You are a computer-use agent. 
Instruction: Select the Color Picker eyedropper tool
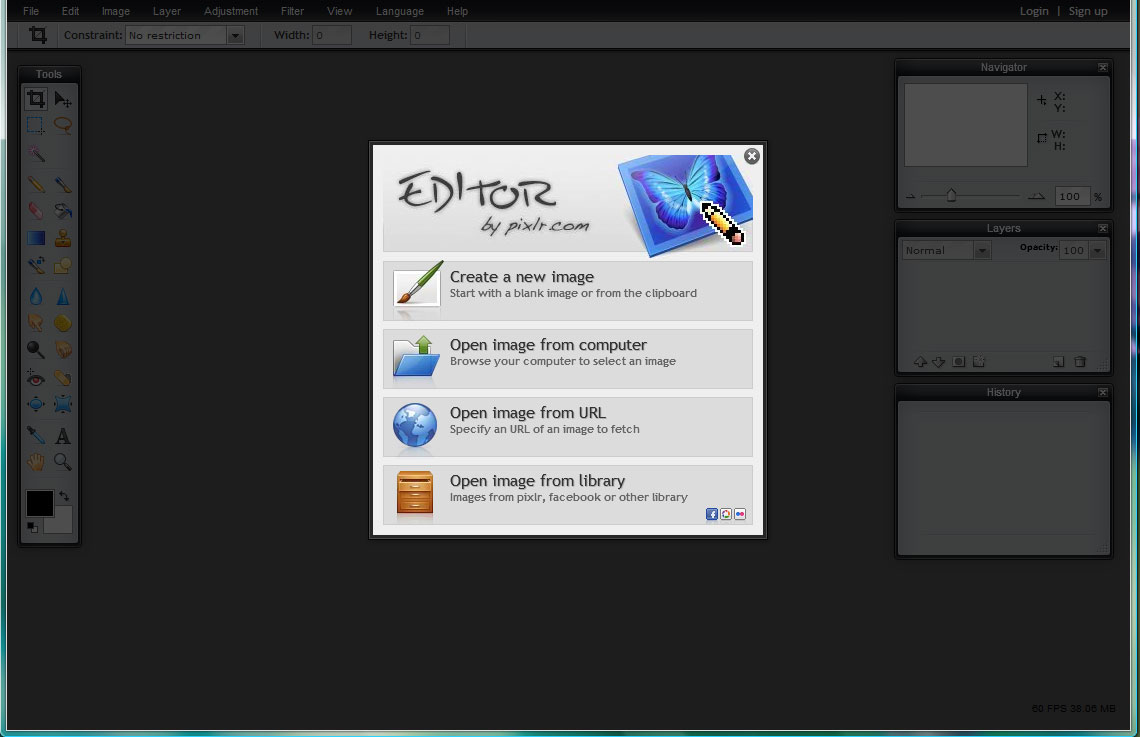tap(36, 435)
